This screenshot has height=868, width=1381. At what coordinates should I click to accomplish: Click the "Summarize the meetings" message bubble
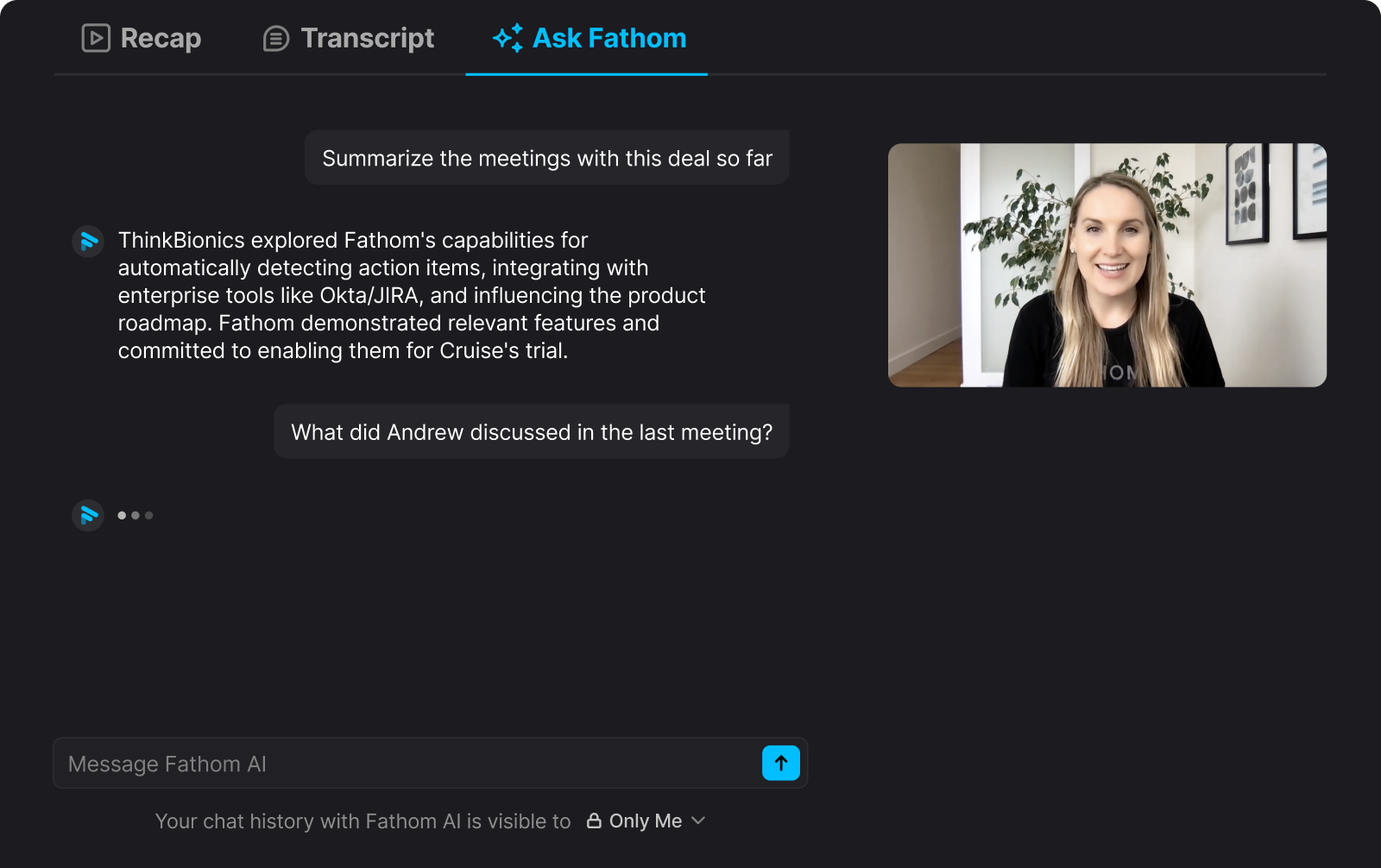point(546,158)
